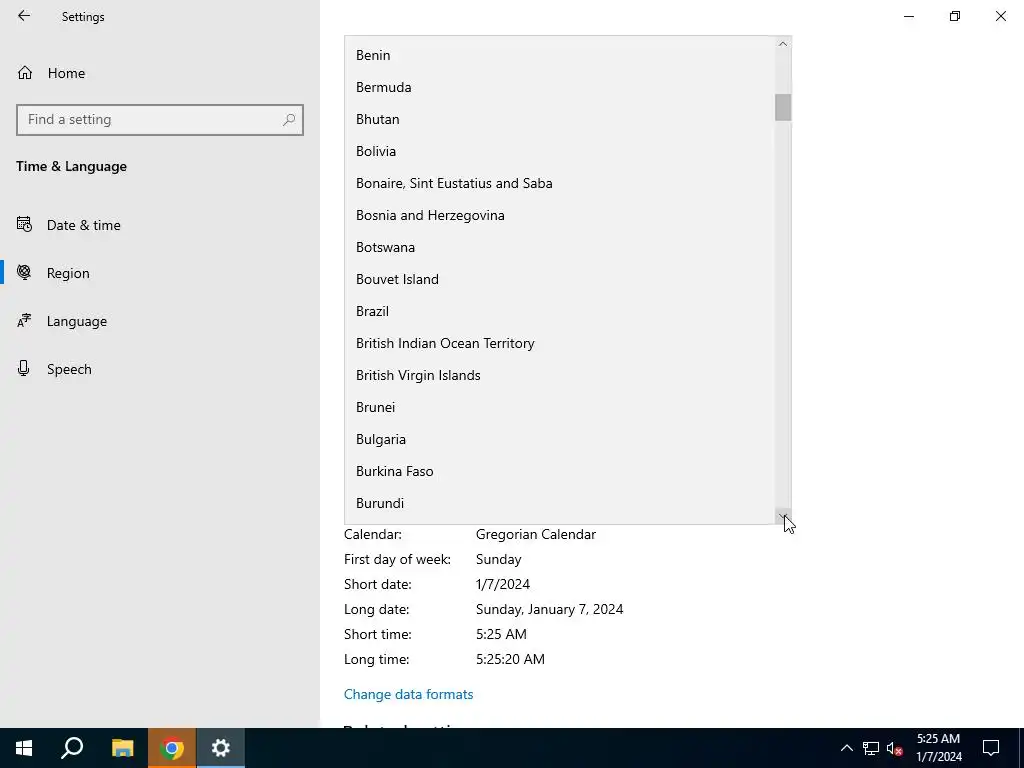The height and width of the screenshot is (768, 1024).
Task: Restore down the Settings window
Action: (955, 16)
